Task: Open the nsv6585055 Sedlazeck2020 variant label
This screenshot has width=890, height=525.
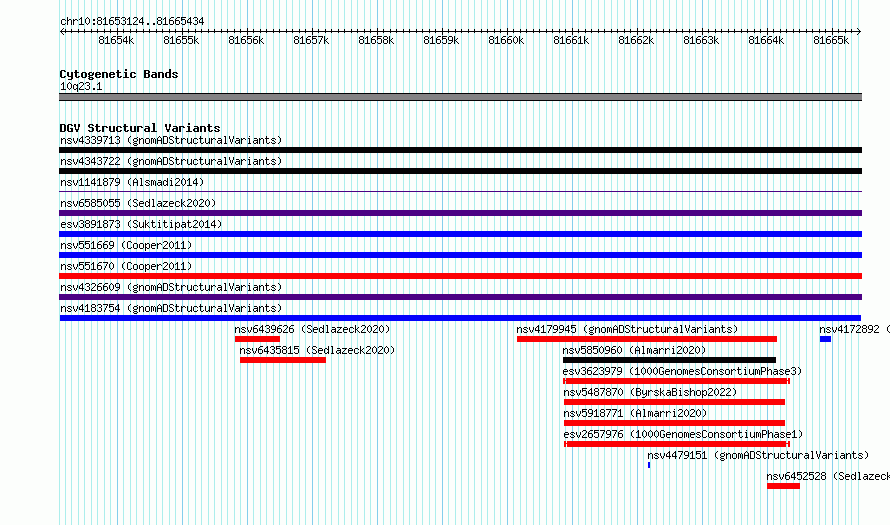Action: point(138,203)
